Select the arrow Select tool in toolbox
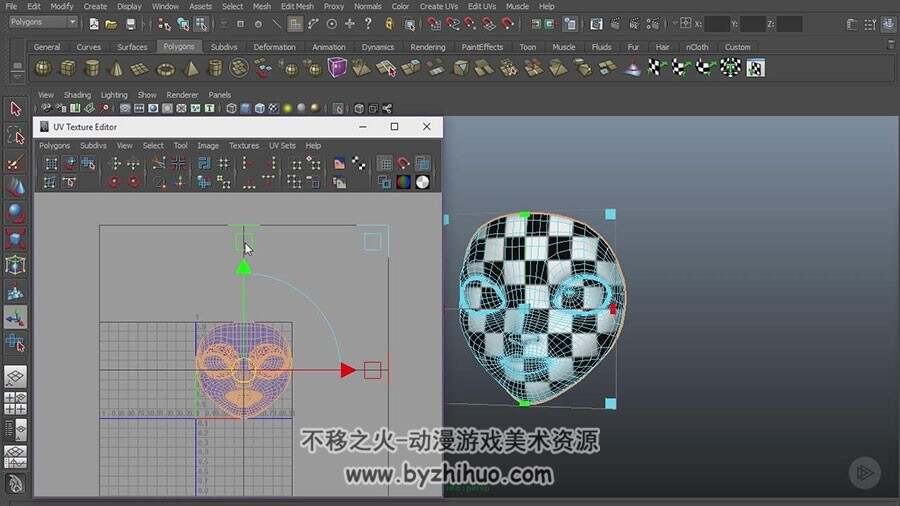Image resolution: width=900 pixels, height=506 pixels. [15, 108]
